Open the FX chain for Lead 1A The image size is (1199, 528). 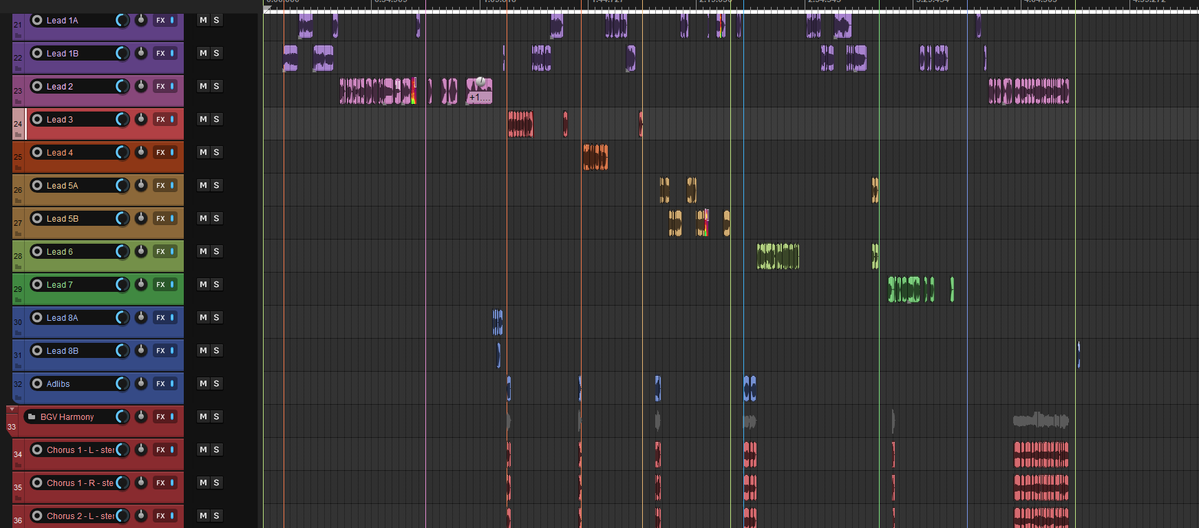click(x=161, y=20)
